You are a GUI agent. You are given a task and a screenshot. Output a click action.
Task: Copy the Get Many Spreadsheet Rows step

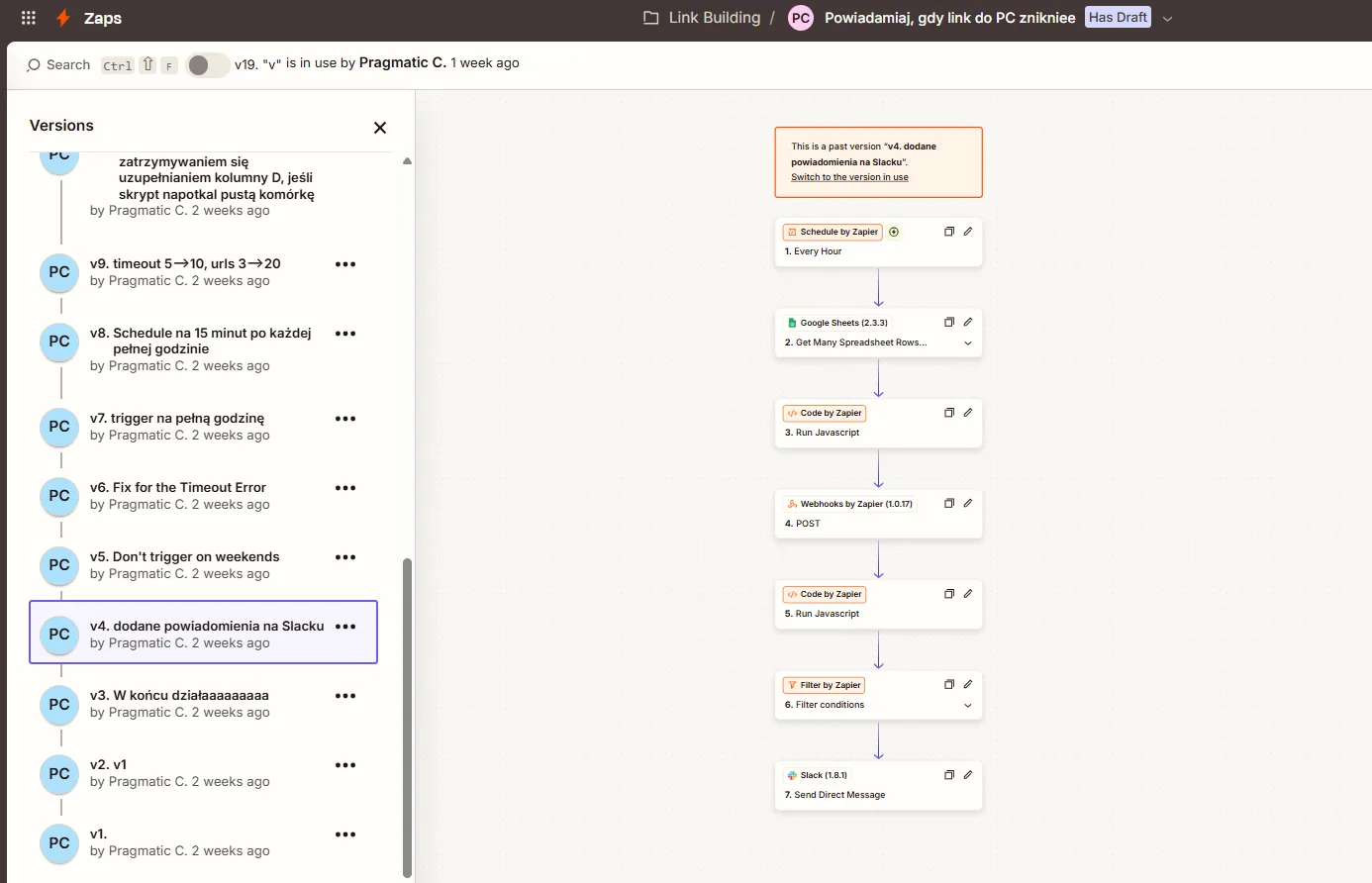(948, 322)
